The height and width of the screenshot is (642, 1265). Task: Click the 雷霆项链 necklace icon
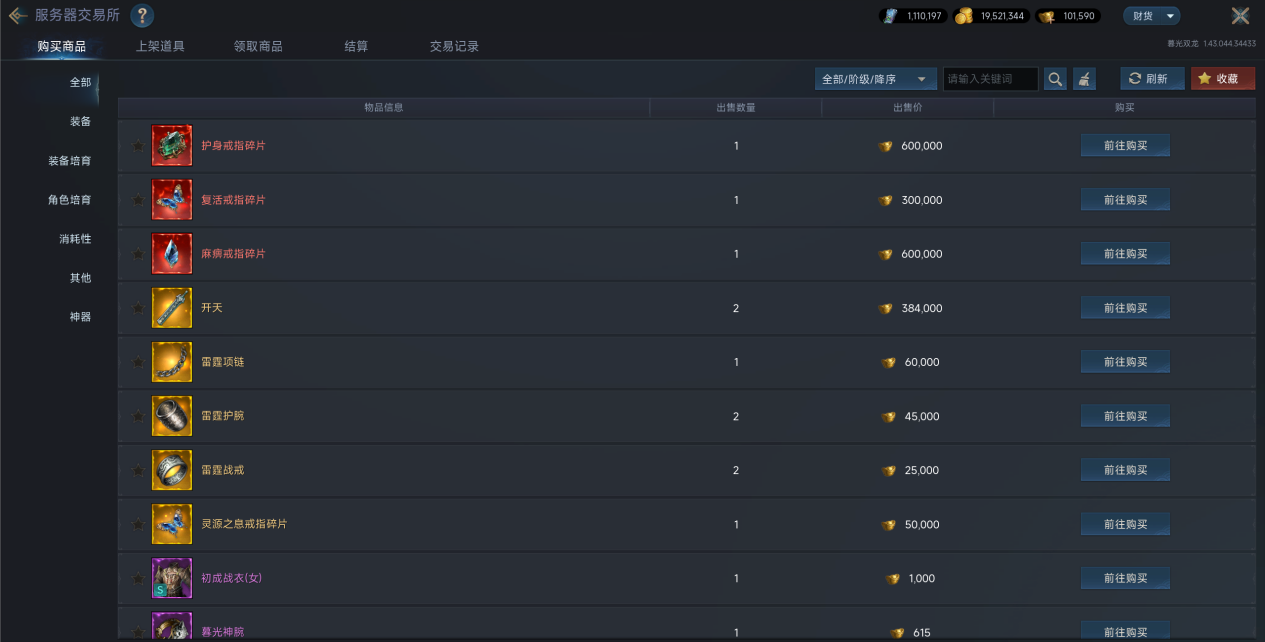171,362
